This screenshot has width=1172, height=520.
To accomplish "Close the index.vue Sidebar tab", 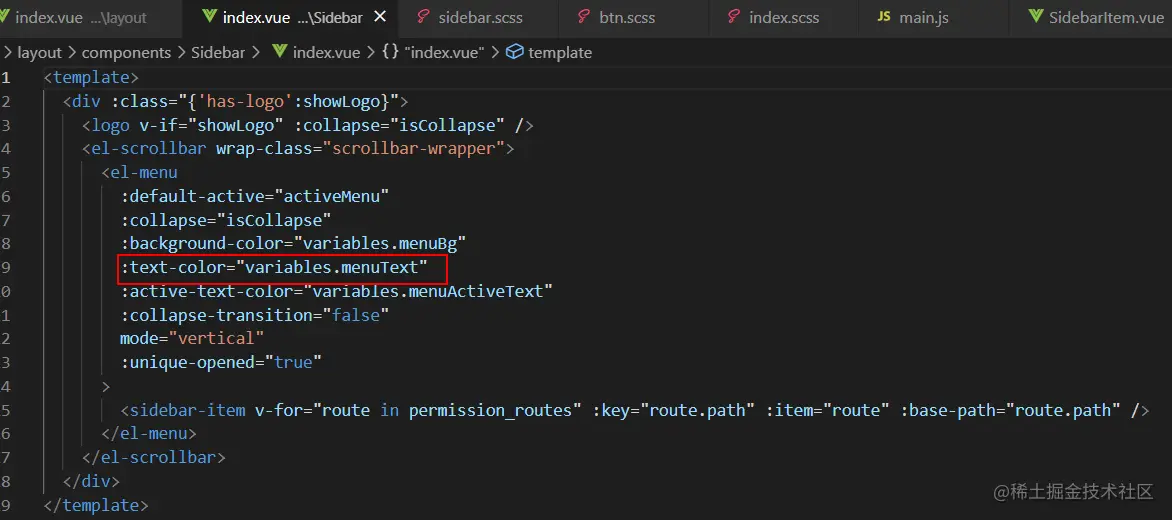I will tap(380, 17).
